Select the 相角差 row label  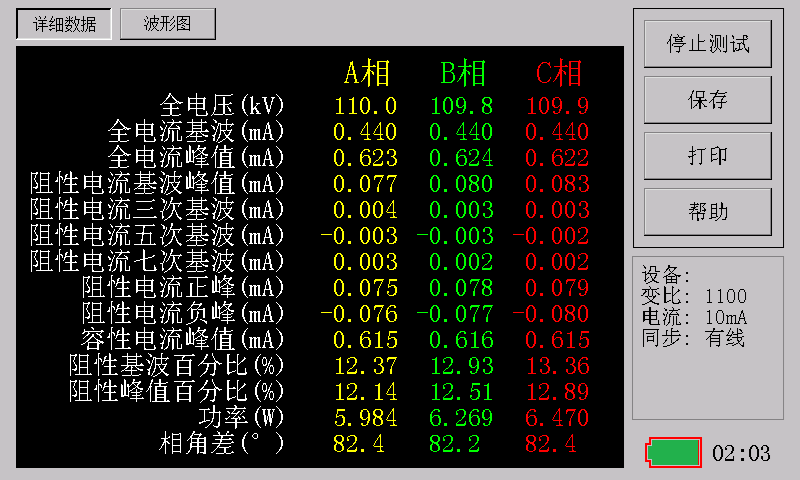point(221,443)
